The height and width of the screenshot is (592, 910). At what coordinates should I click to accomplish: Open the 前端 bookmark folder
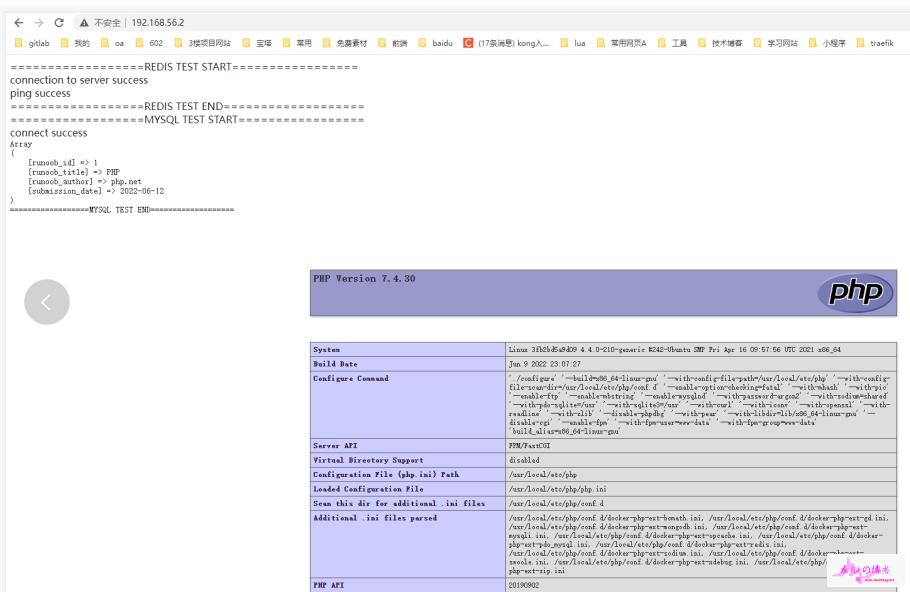tap(393, 43)
